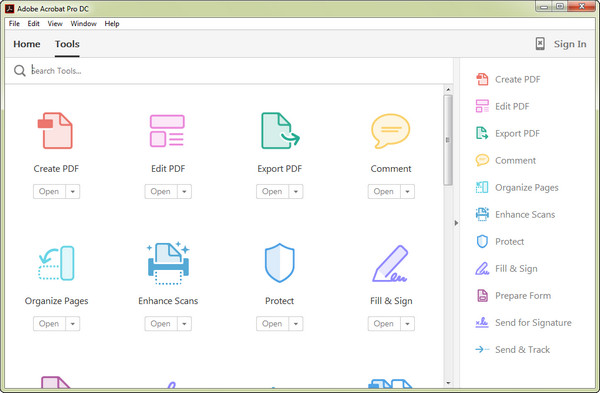Click the Adobe Acrobat logo in title bar

coord(10,8)
